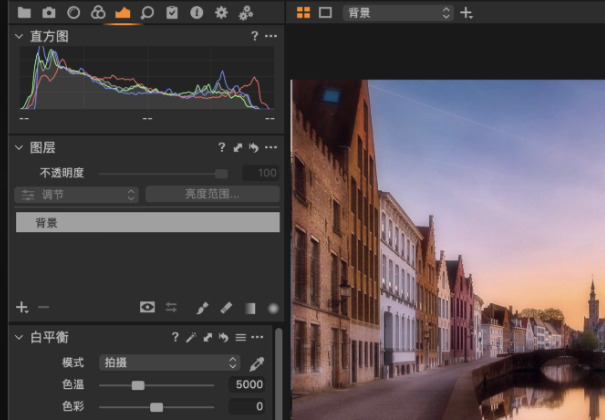Image resolution: width=605 pixels, height=420 pixels.
Task: Switch viewer to multi-image grid view
Action: 304,13
